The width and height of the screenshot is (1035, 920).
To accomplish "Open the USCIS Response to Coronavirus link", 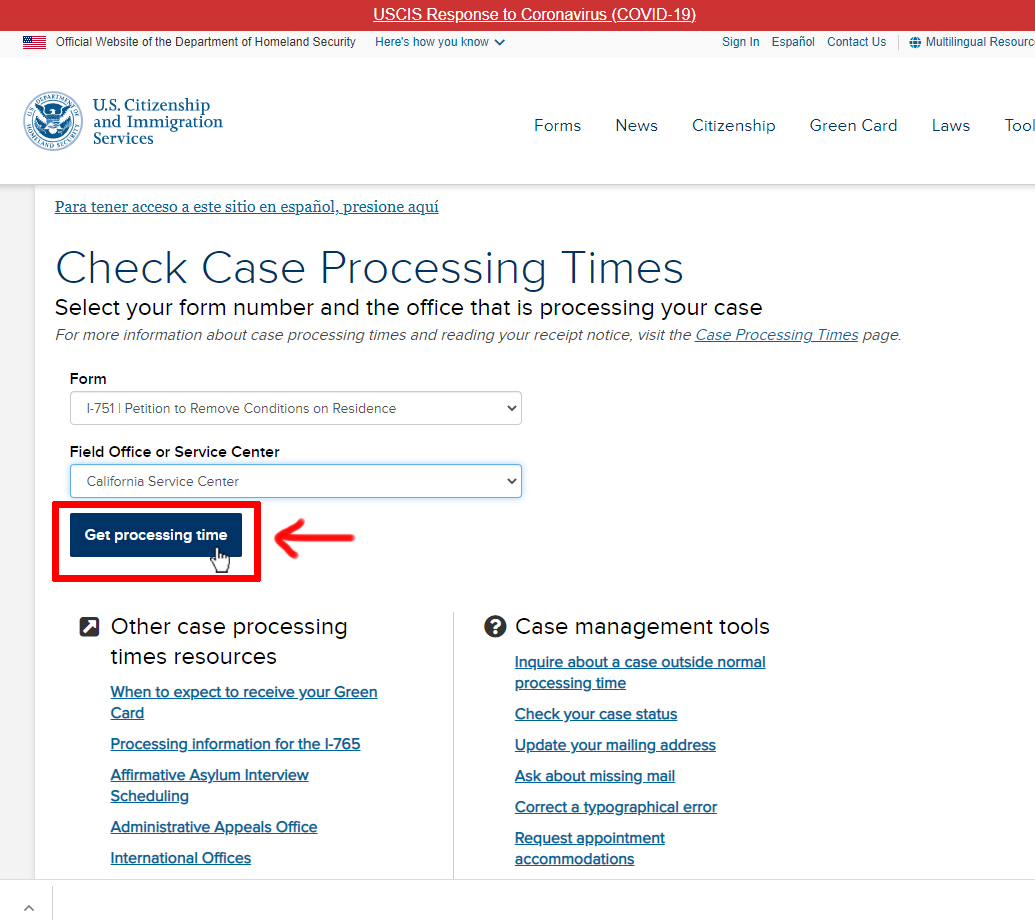I will coord(535,15).
